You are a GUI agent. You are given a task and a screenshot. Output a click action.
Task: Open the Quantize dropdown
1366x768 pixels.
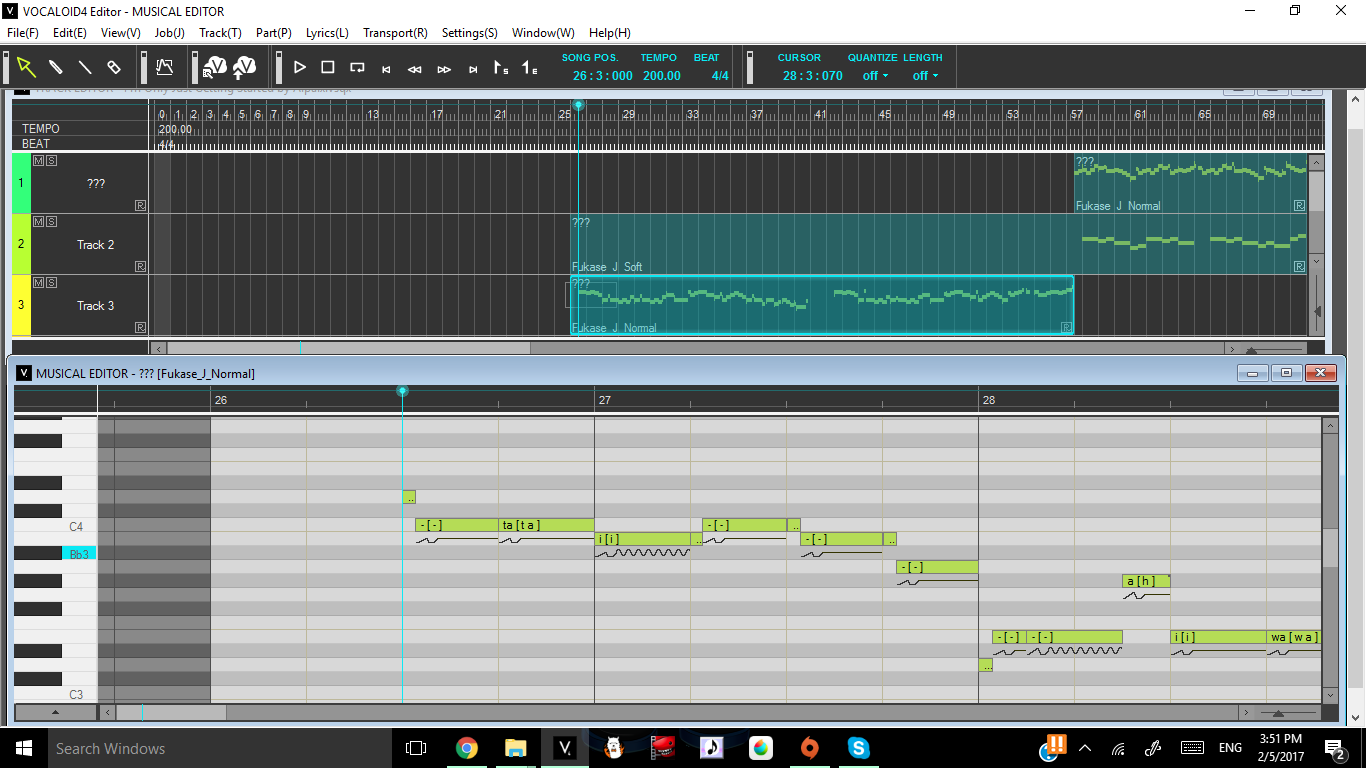click(x=875, y=76)
